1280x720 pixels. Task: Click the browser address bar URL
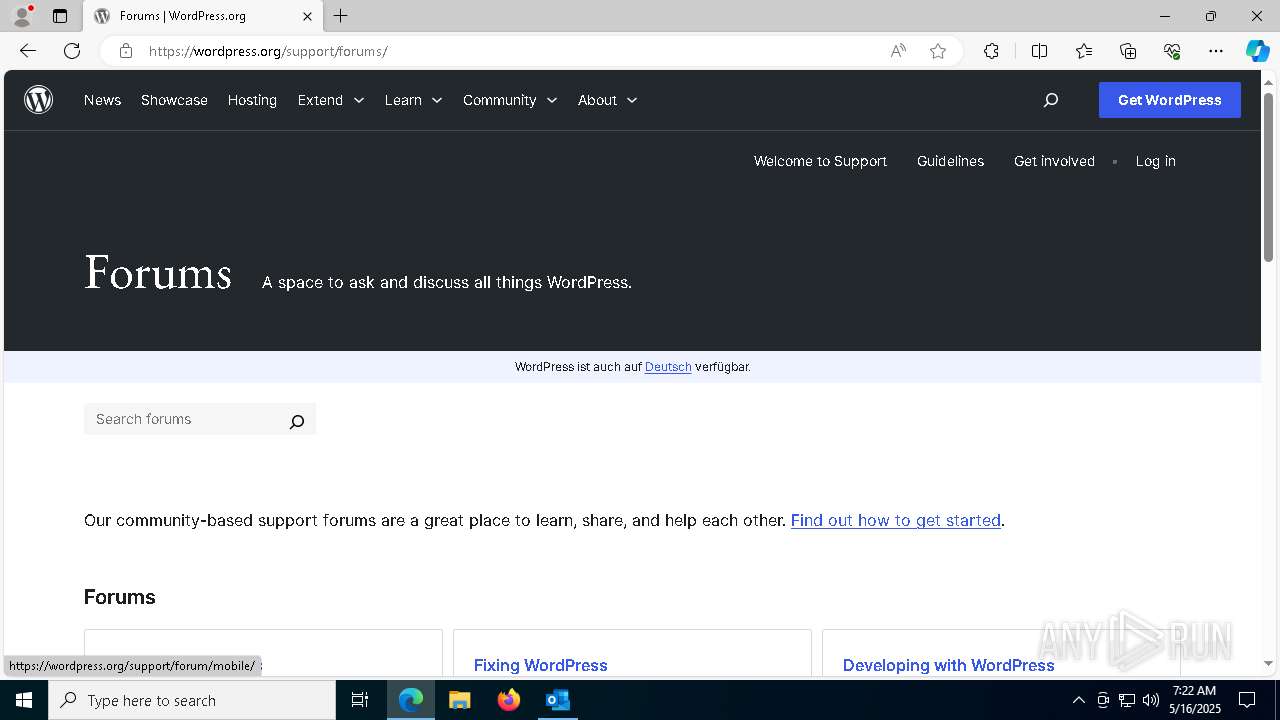[x=268, y=51]
